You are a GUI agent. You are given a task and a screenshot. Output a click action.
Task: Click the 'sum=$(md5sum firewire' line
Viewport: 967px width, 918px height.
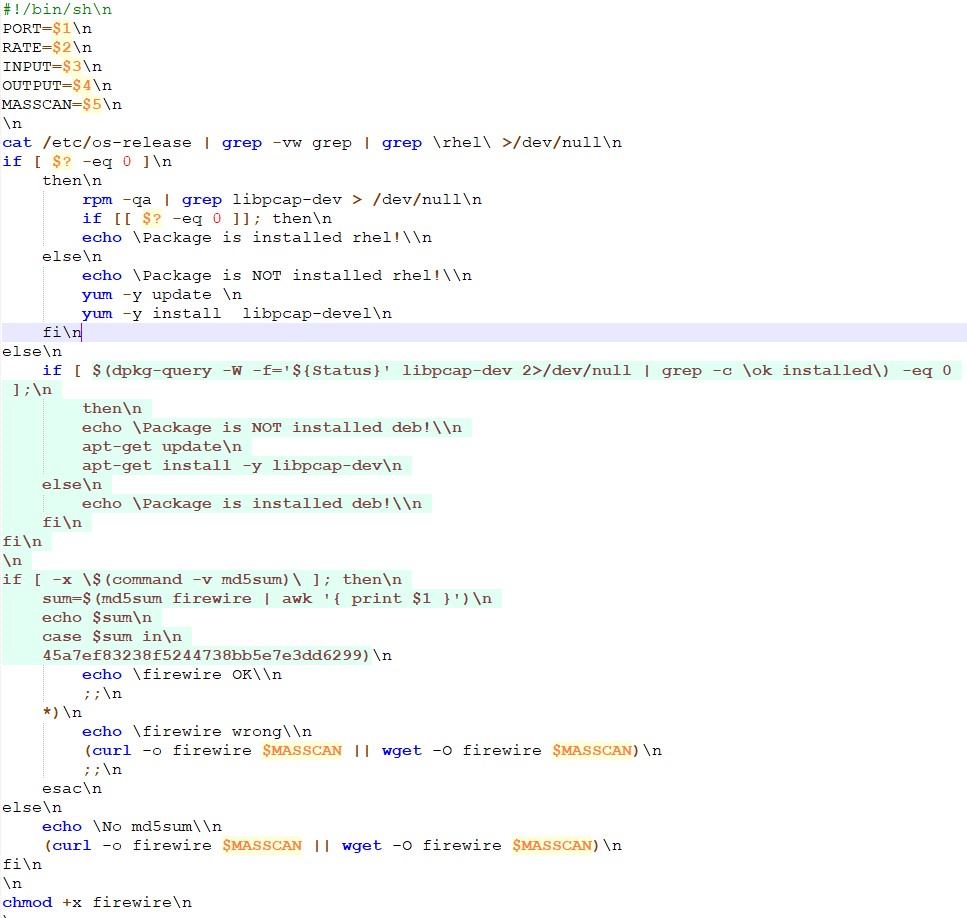click(267, 599)
